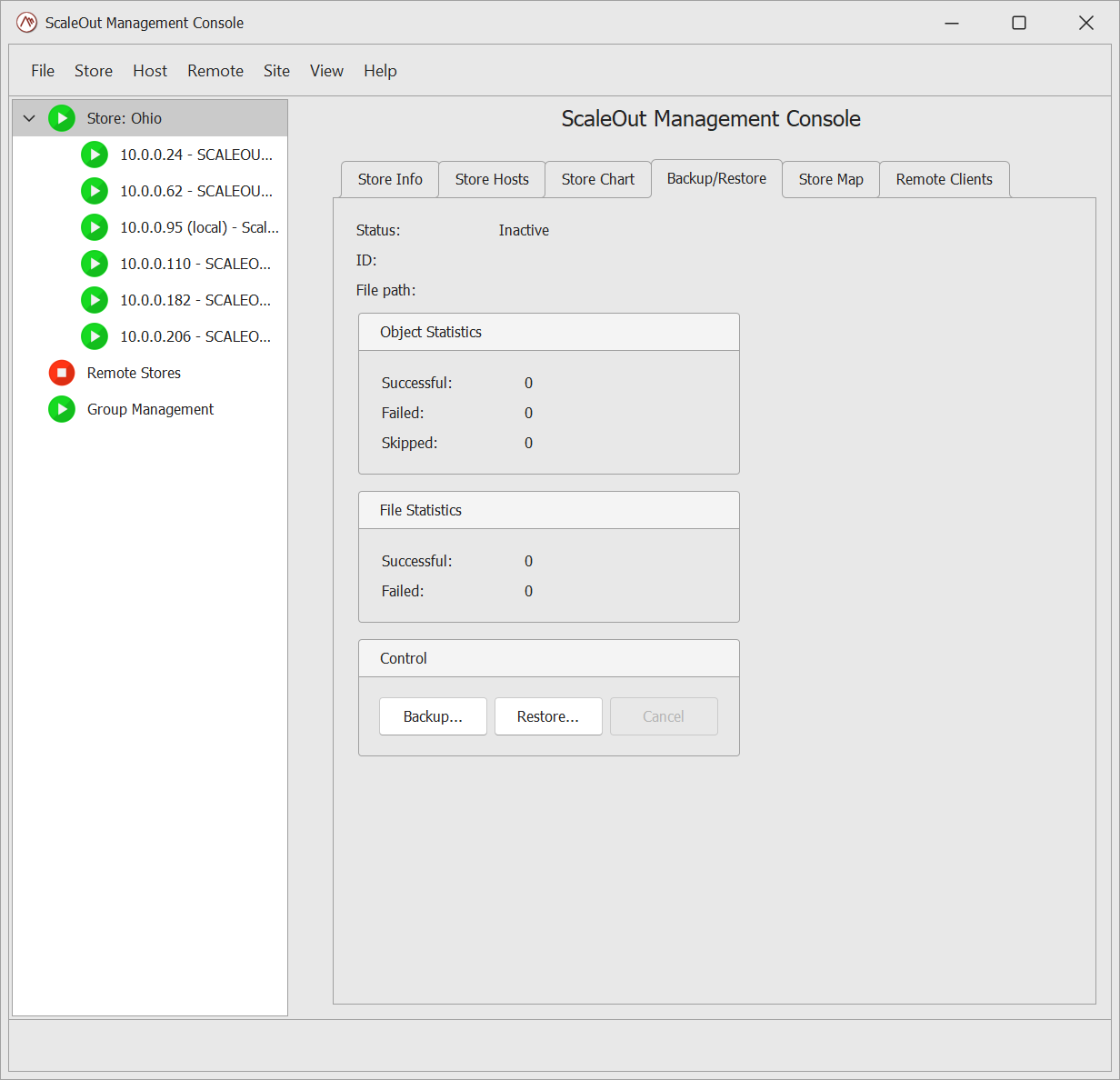Viewport: 1120px width, 1080px height.
Task: Click the Status: label
Action: pyautogui.click(x=378, y=231)
